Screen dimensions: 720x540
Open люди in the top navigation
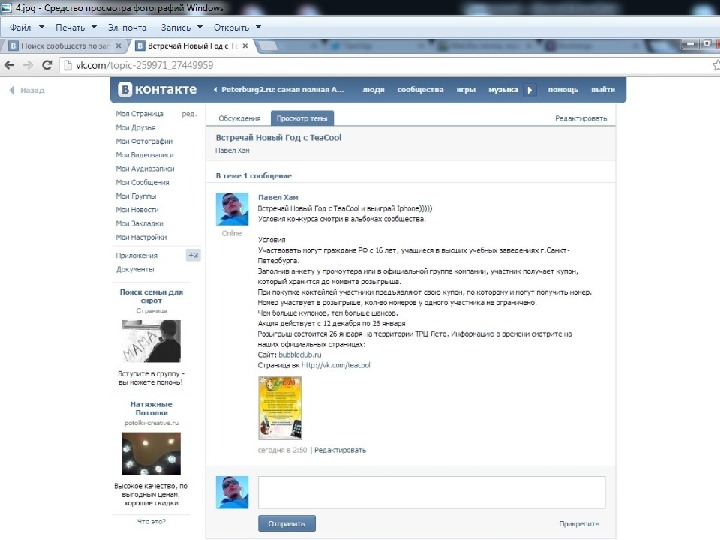pyautogui.click(x=373, y=90)
